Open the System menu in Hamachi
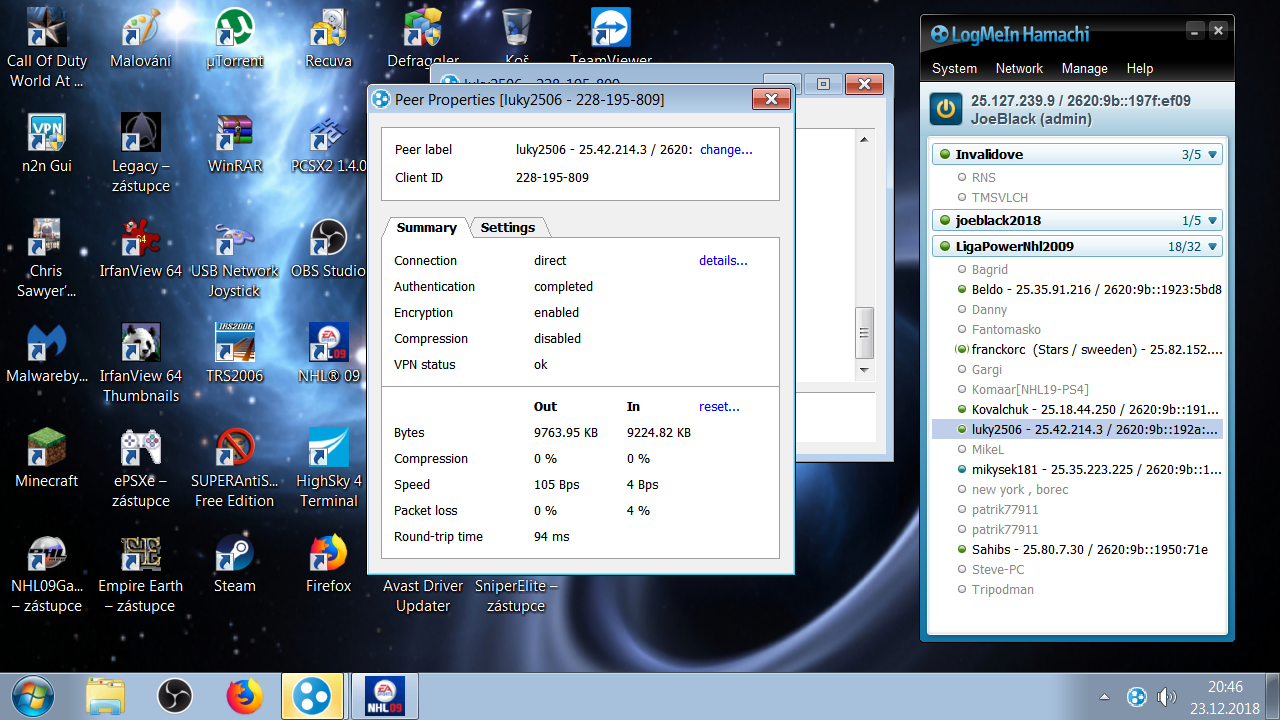Viewport: 1280px width, 720px height. point(954,69)
